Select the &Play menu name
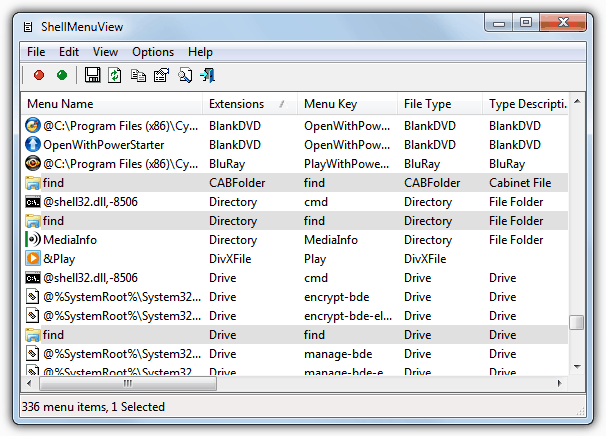 [x=59, y=259]
